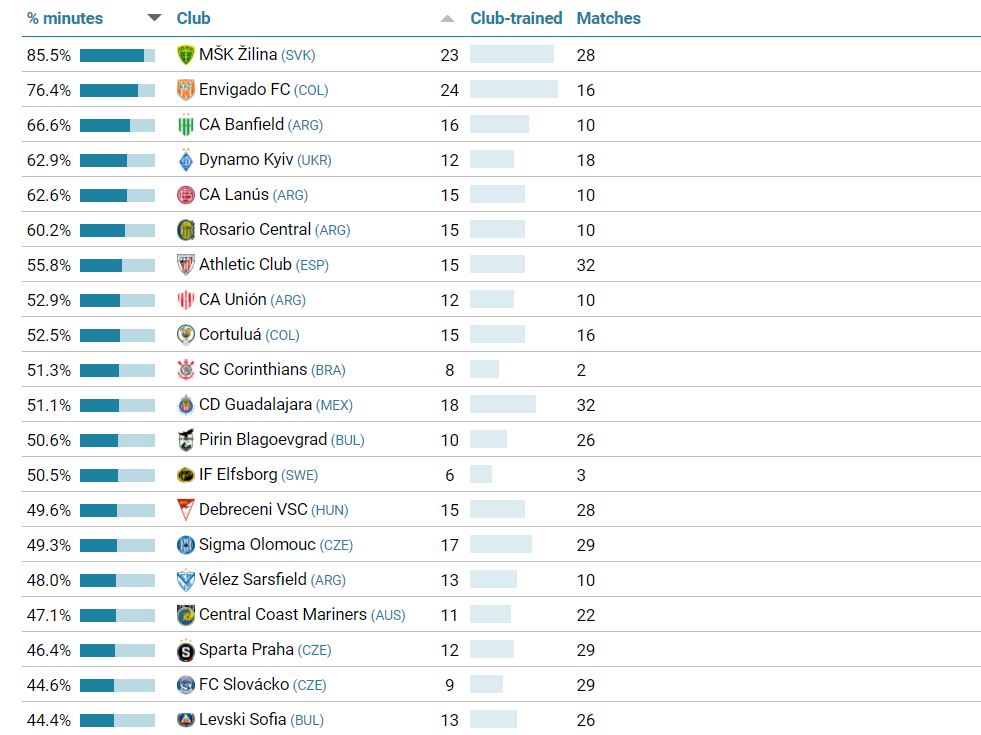981x735 pixels.
Task: Click the CA Banfield crest icon
Action: click(x=185, y=125)
